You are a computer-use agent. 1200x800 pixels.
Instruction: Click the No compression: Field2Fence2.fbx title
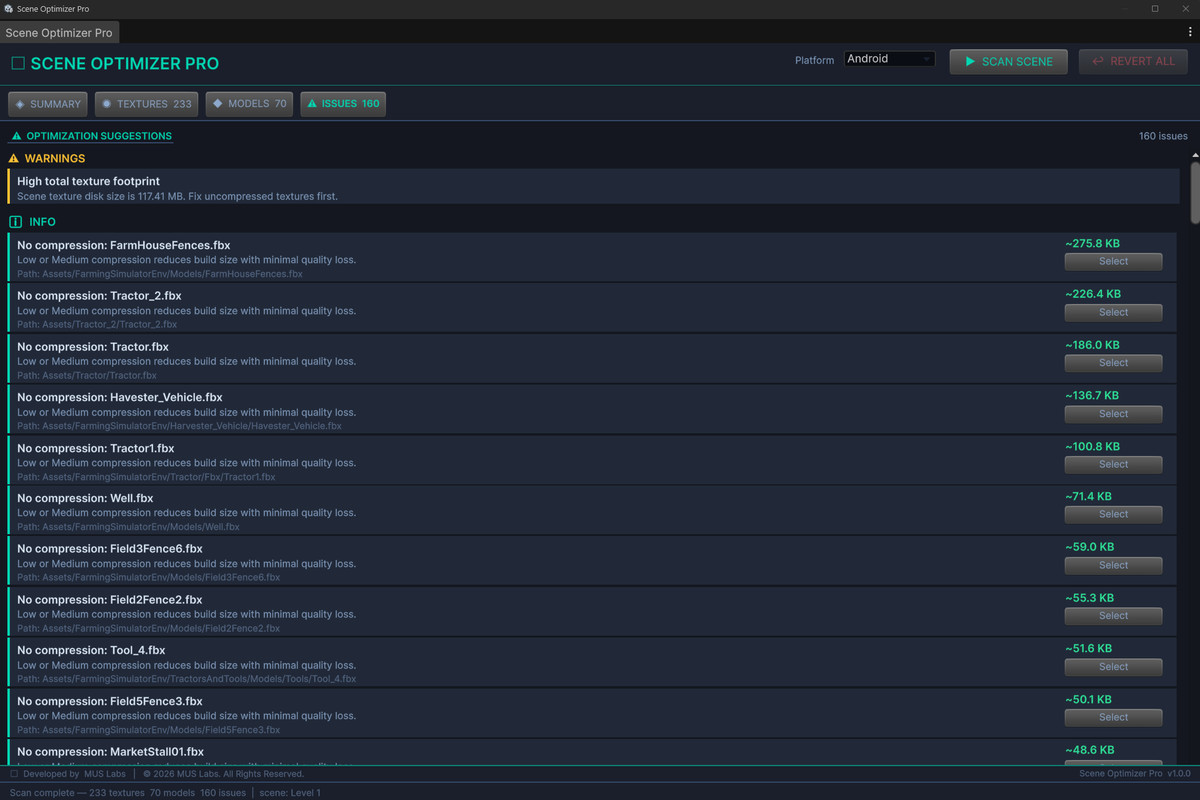(110, 600)
